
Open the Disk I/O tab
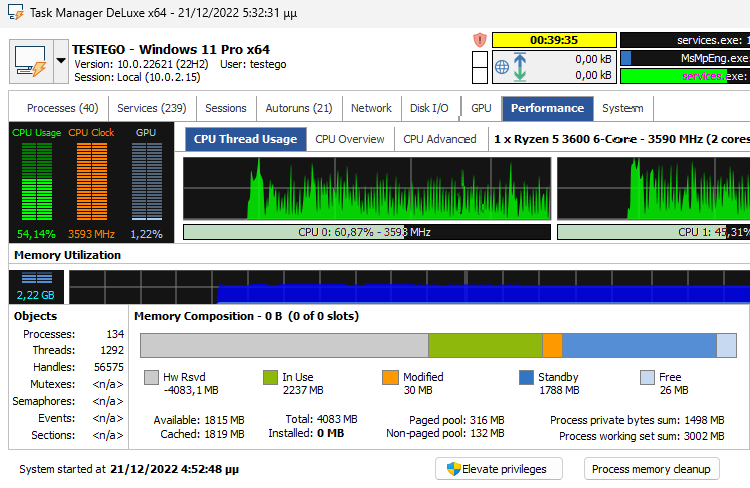[x=429, y=108]
